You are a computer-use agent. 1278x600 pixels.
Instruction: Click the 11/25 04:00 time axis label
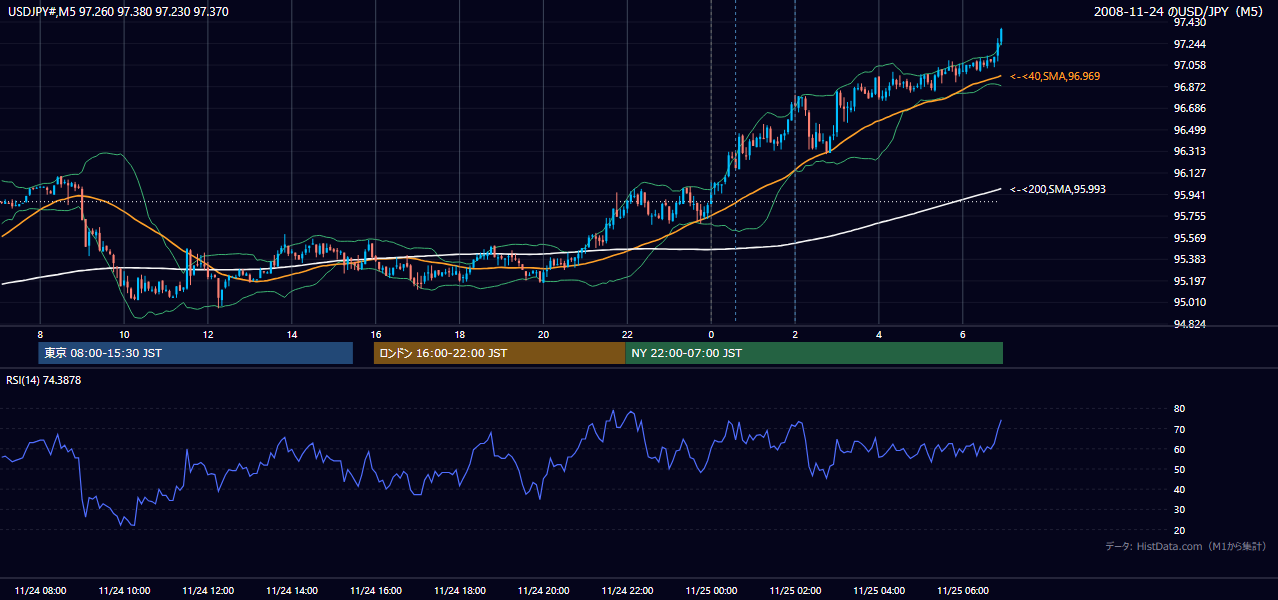[x=879, y=590]
